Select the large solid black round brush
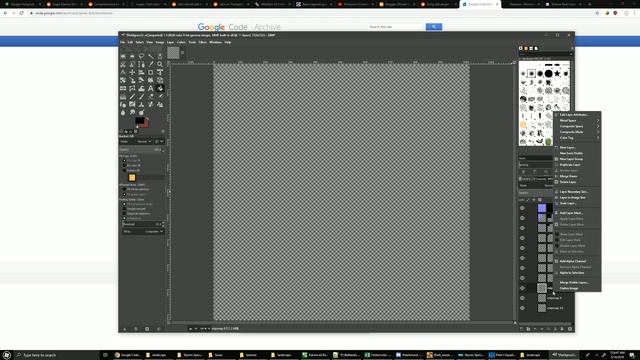 click(x=549, y=73)
